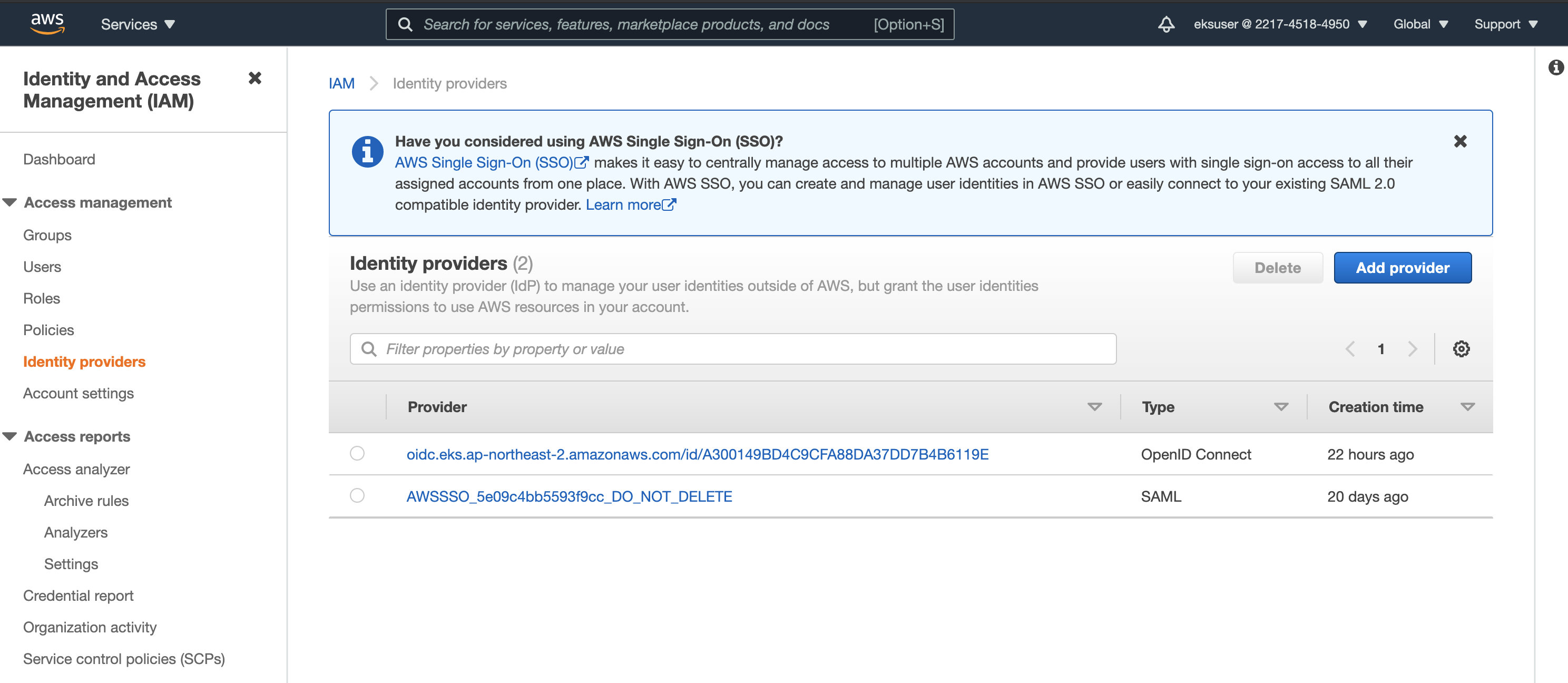Close the IAM navigation panel X icon

(254, 78)
